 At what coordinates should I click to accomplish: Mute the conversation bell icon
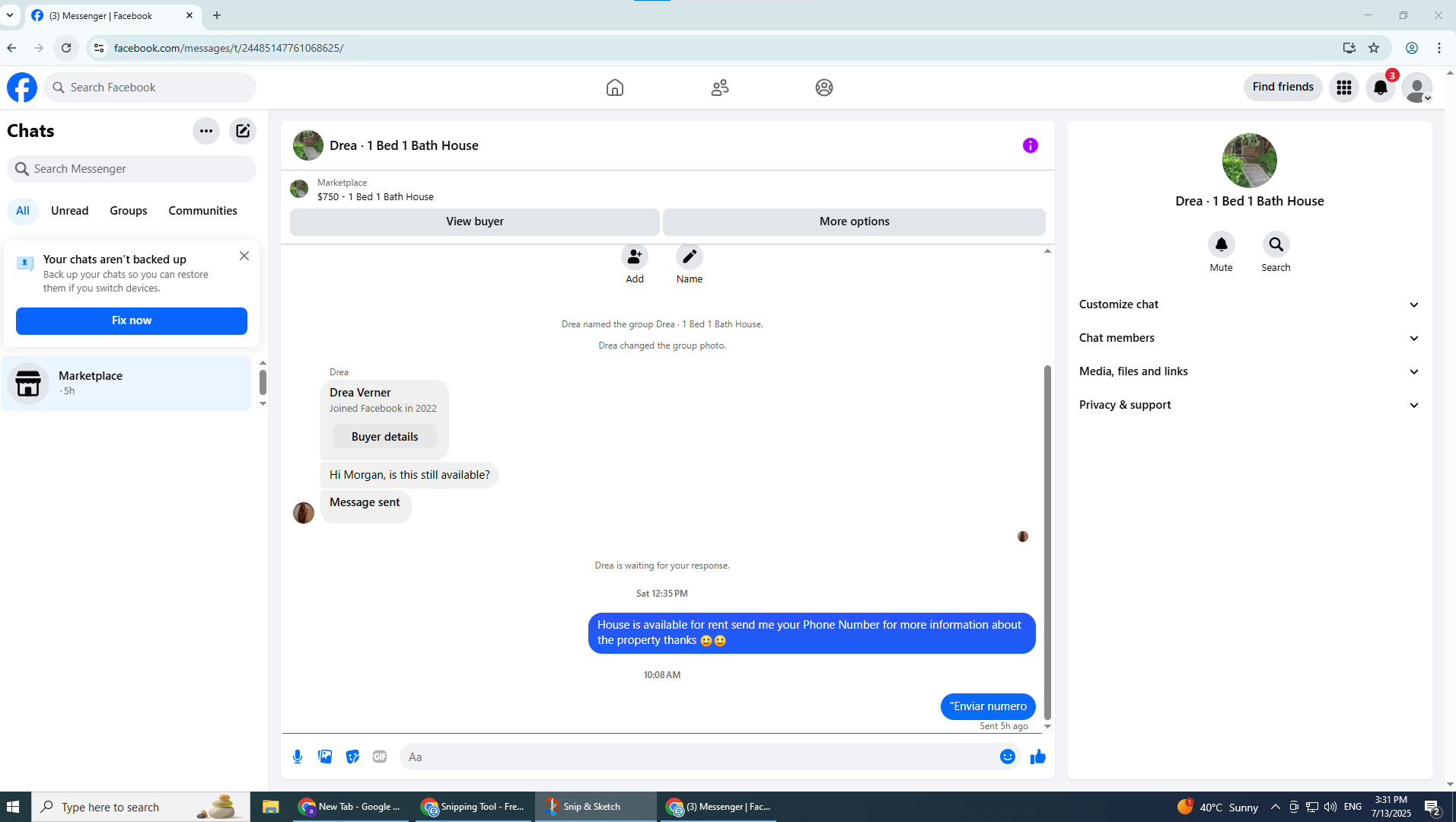[1222, 244]
